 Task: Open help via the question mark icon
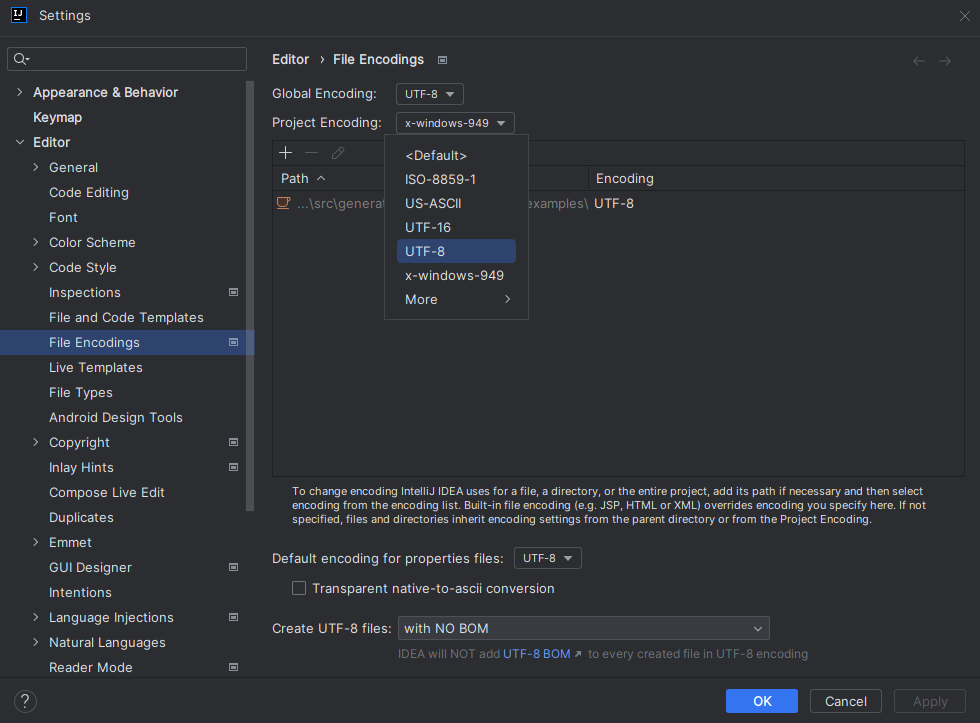click(24, 701)
